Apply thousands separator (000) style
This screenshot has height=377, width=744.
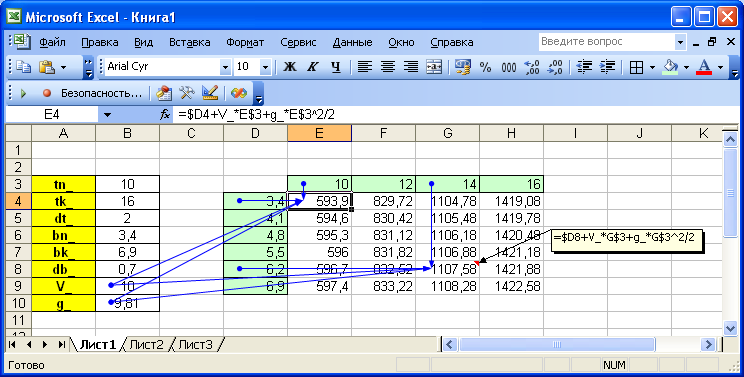click(x=509, y=68)
